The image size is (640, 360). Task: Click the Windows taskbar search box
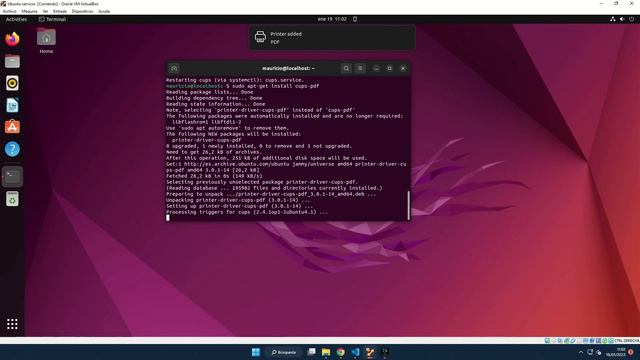pos(284,352)
